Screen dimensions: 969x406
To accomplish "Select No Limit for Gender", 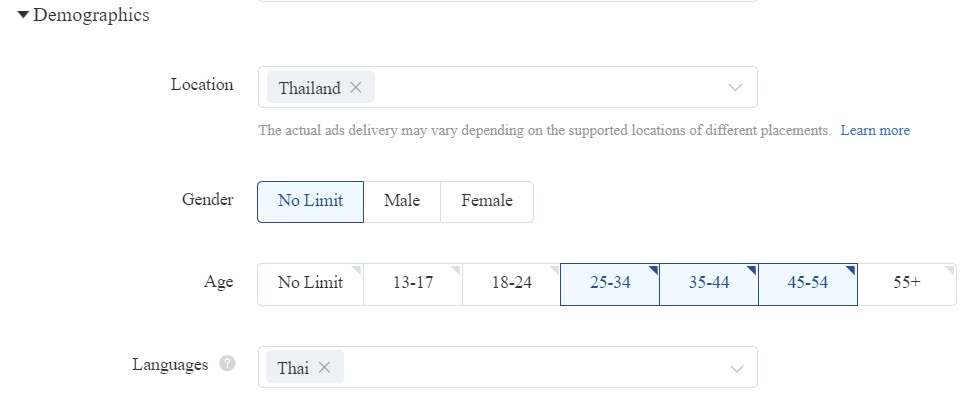I will point(310,201).
